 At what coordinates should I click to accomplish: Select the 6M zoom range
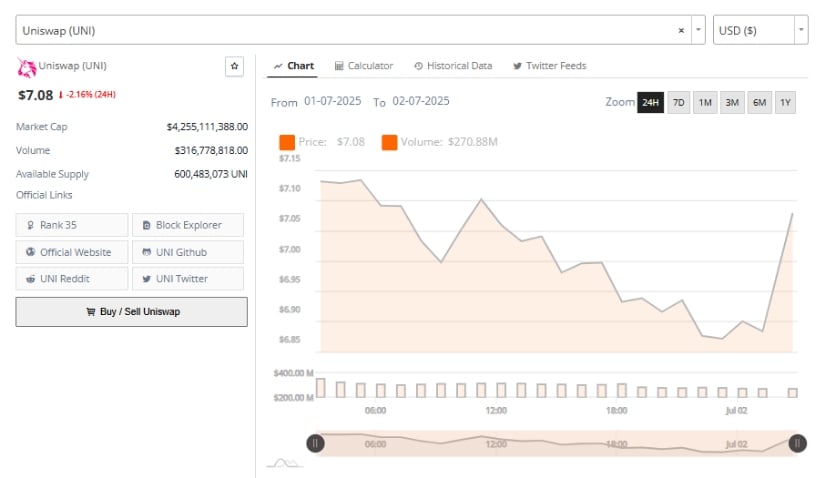(x=759, y=102)
